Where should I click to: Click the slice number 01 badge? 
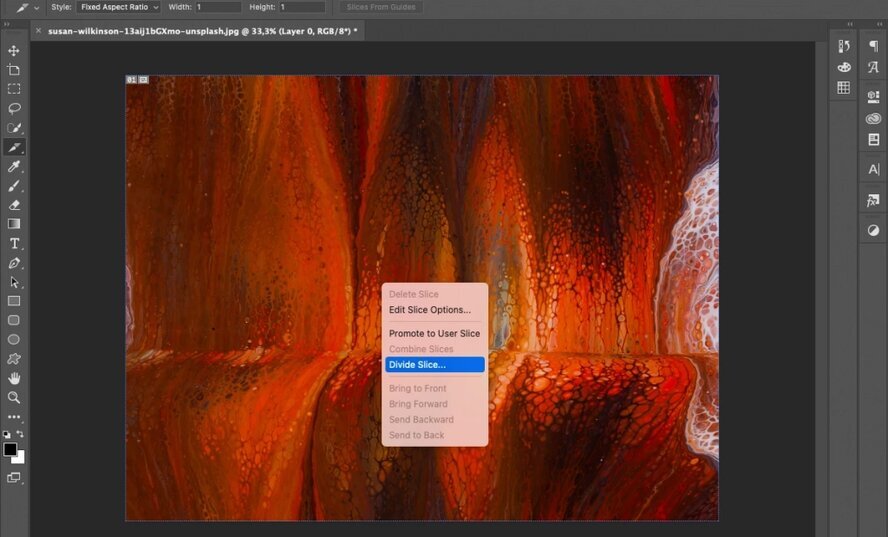tap(131, 80)
